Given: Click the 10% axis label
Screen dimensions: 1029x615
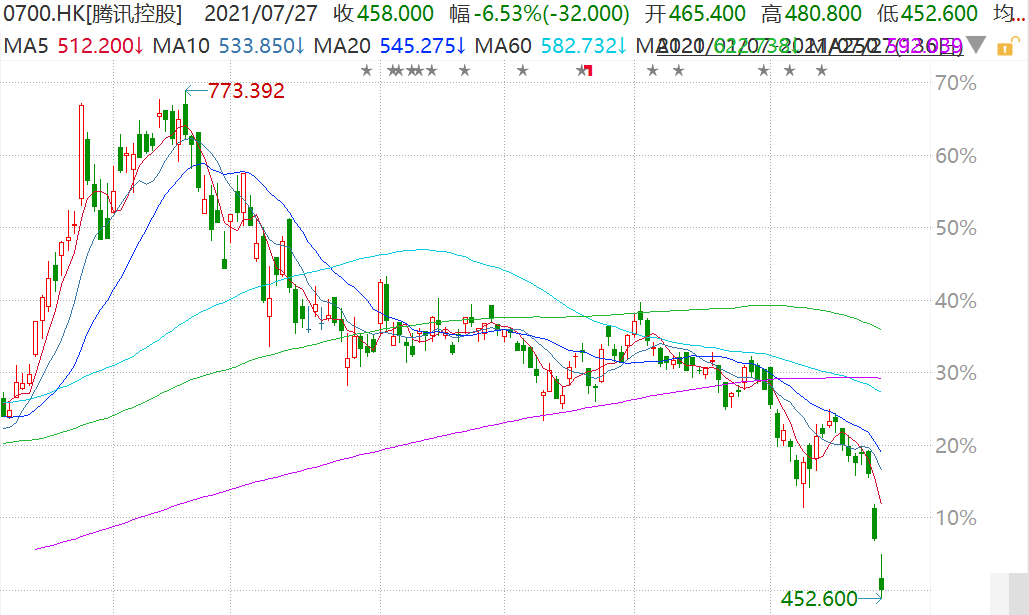Looking at the screenshot, I should tap(956, 519).
